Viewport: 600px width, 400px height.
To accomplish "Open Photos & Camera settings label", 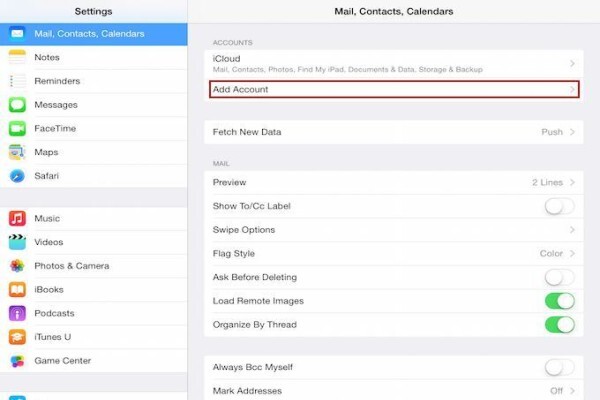I will [72, 266].
